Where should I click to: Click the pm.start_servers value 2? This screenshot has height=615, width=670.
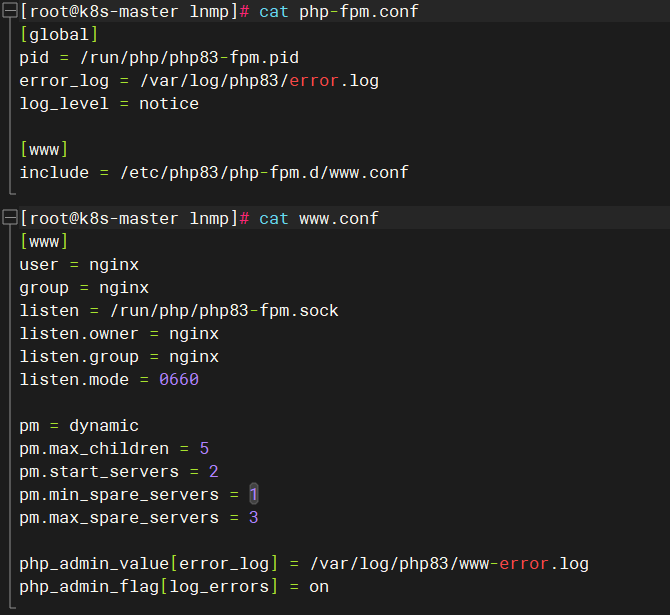pyautogui.click(x=214, y=472)
